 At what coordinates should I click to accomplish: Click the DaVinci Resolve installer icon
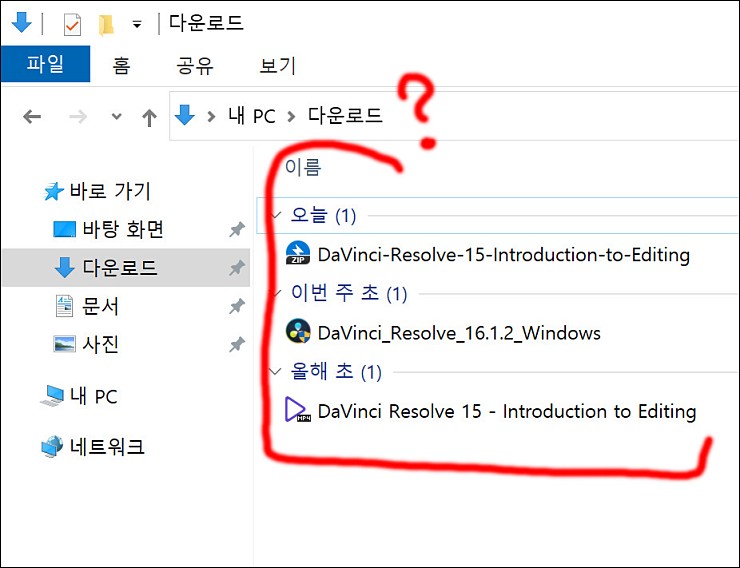pyautogui.click(x=298, y=331)
